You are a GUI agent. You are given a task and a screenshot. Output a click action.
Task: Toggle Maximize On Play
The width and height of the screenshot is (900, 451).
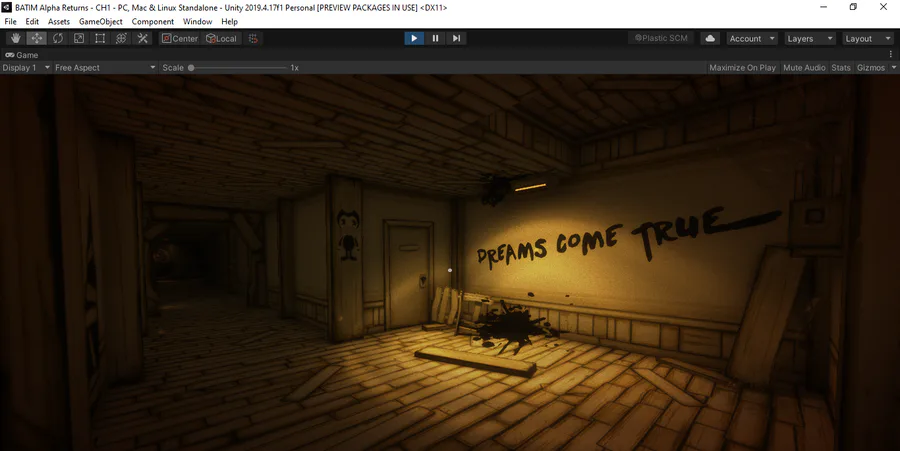point(742,68)
